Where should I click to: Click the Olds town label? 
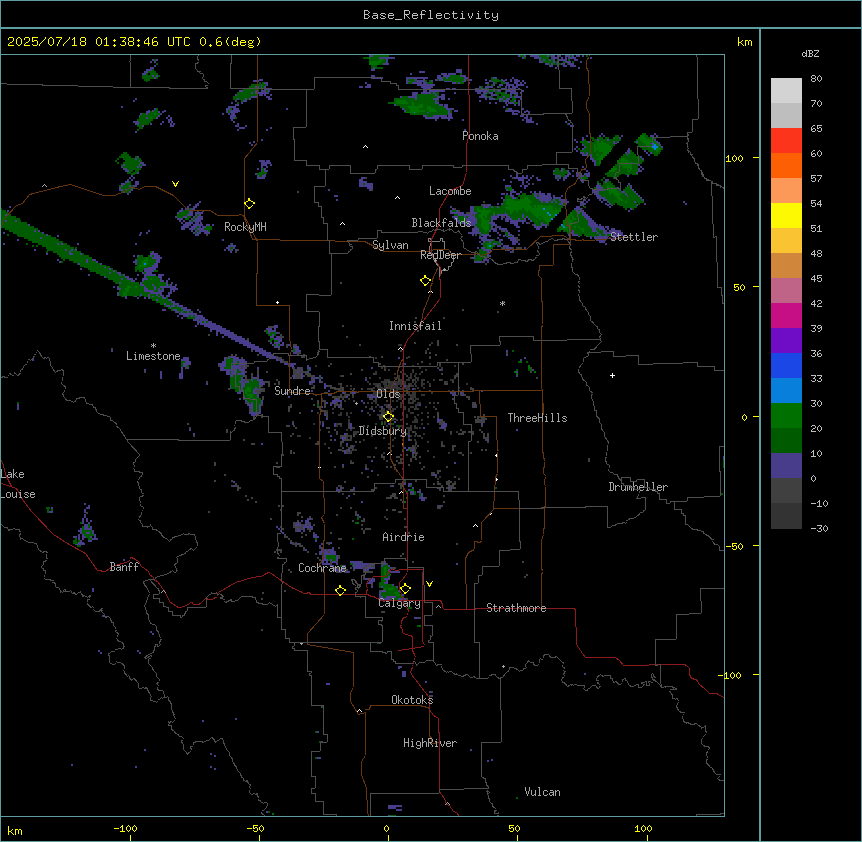[389, 394]
